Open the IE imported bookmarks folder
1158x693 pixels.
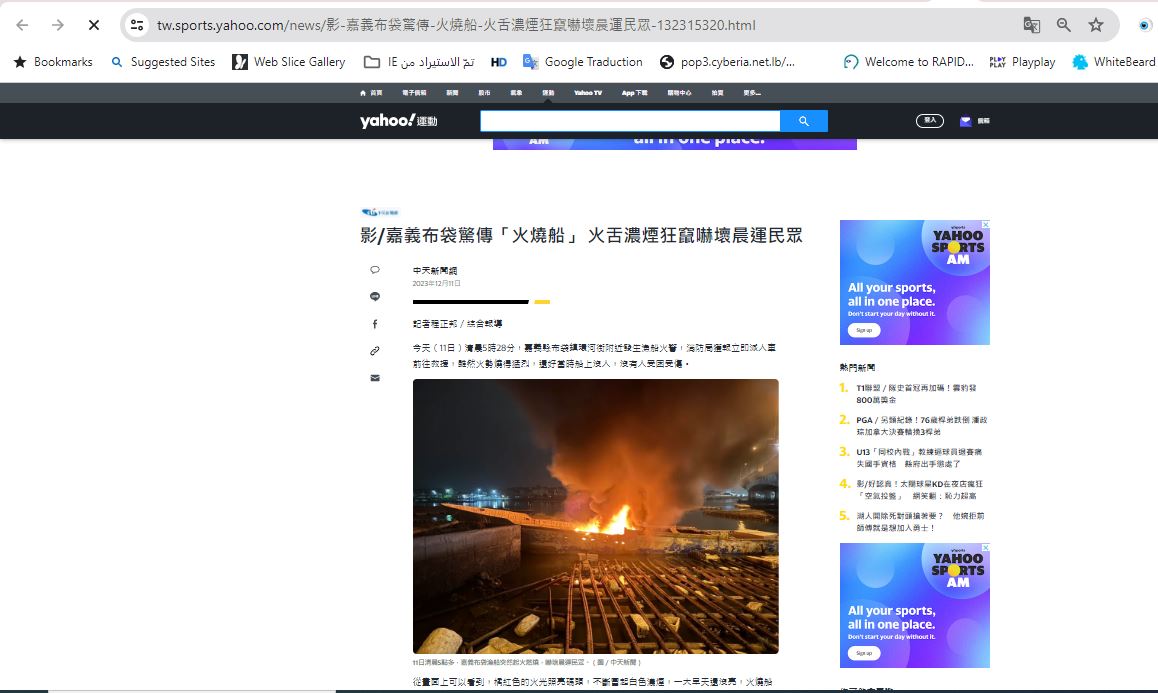418,62
